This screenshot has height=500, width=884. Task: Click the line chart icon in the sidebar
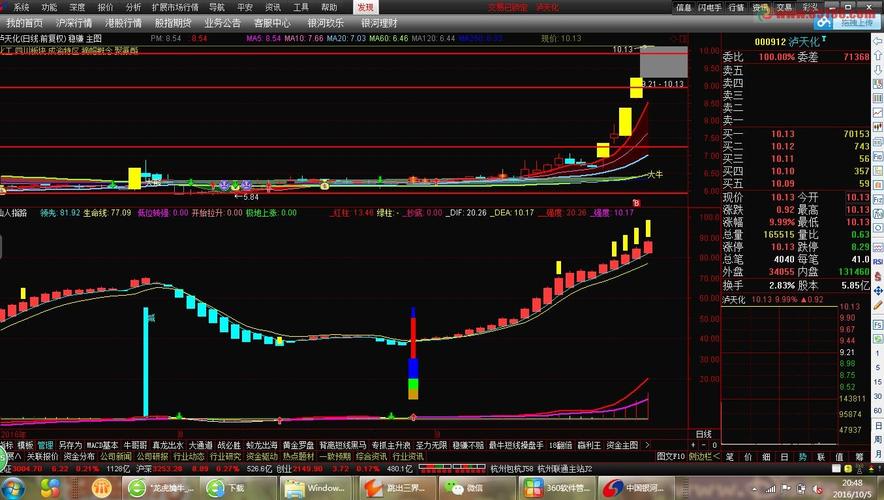pos(878,113)
